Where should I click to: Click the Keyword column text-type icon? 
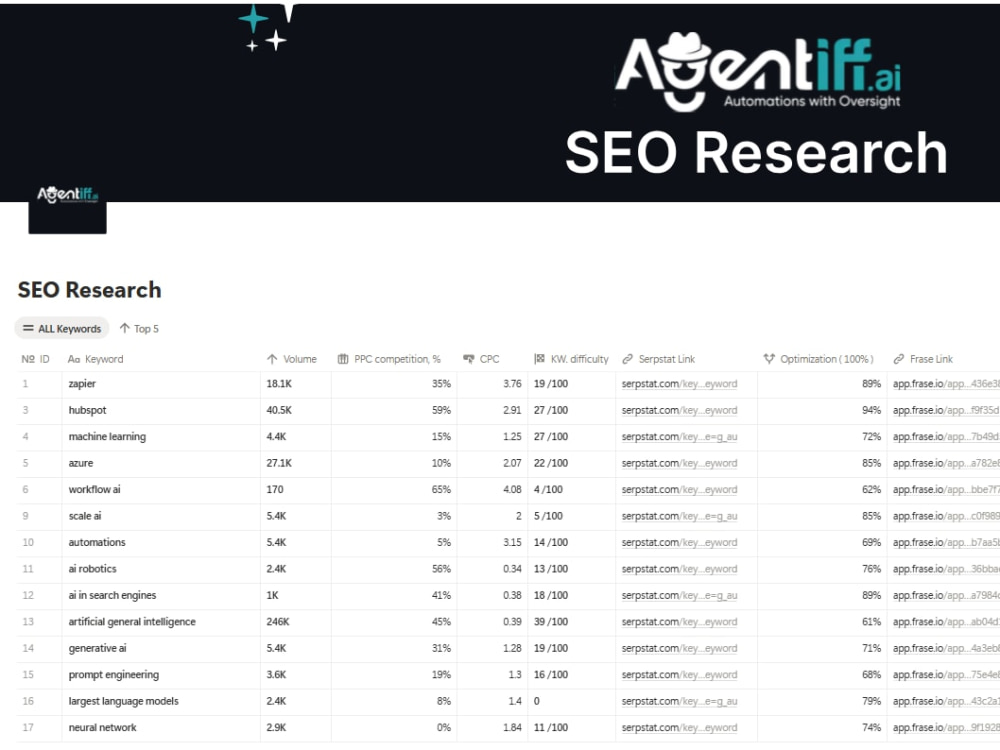(x=74, y=359)
